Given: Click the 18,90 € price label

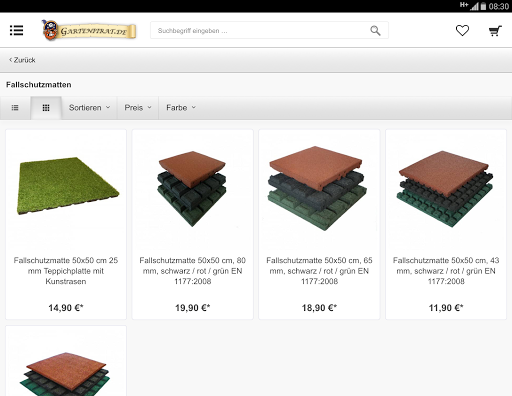Looking at the screenshot, I should click(x=319, y=308).
